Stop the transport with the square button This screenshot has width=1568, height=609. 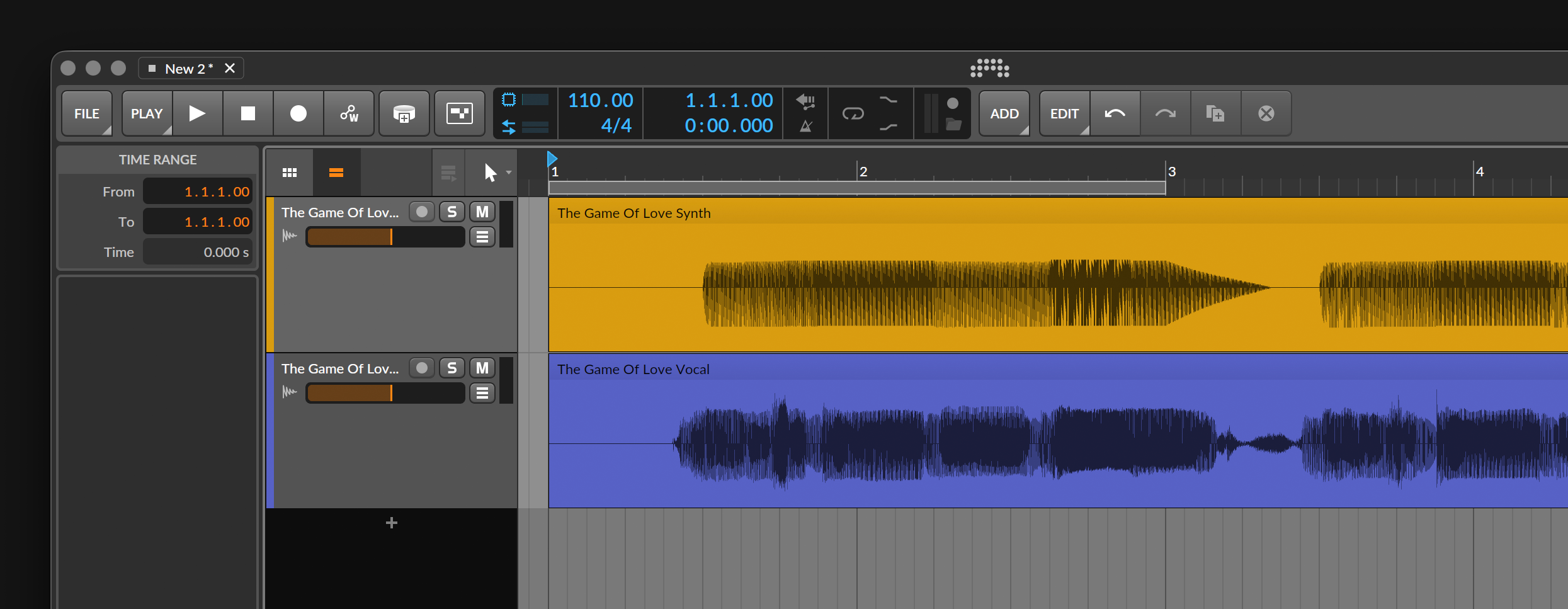(248, 113)
